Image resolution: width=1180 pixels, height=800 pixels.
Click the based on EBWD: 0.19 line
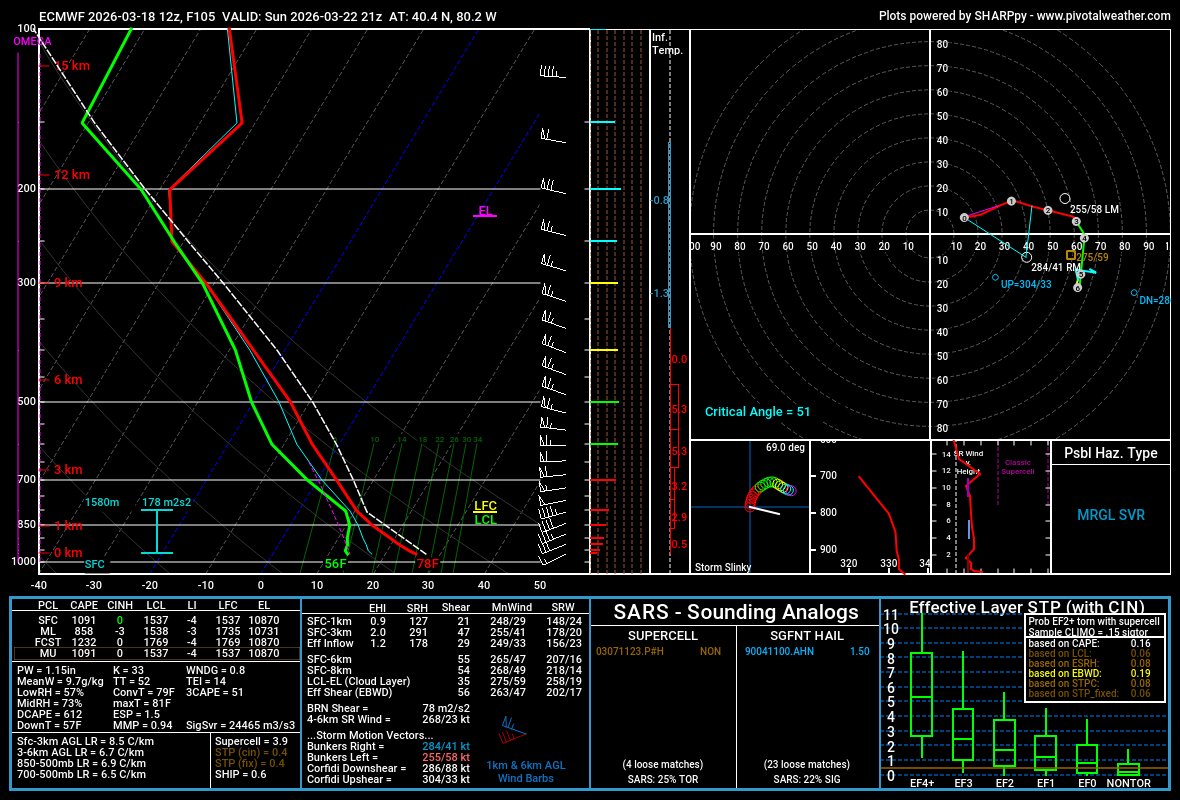[x=1089, y=674]
